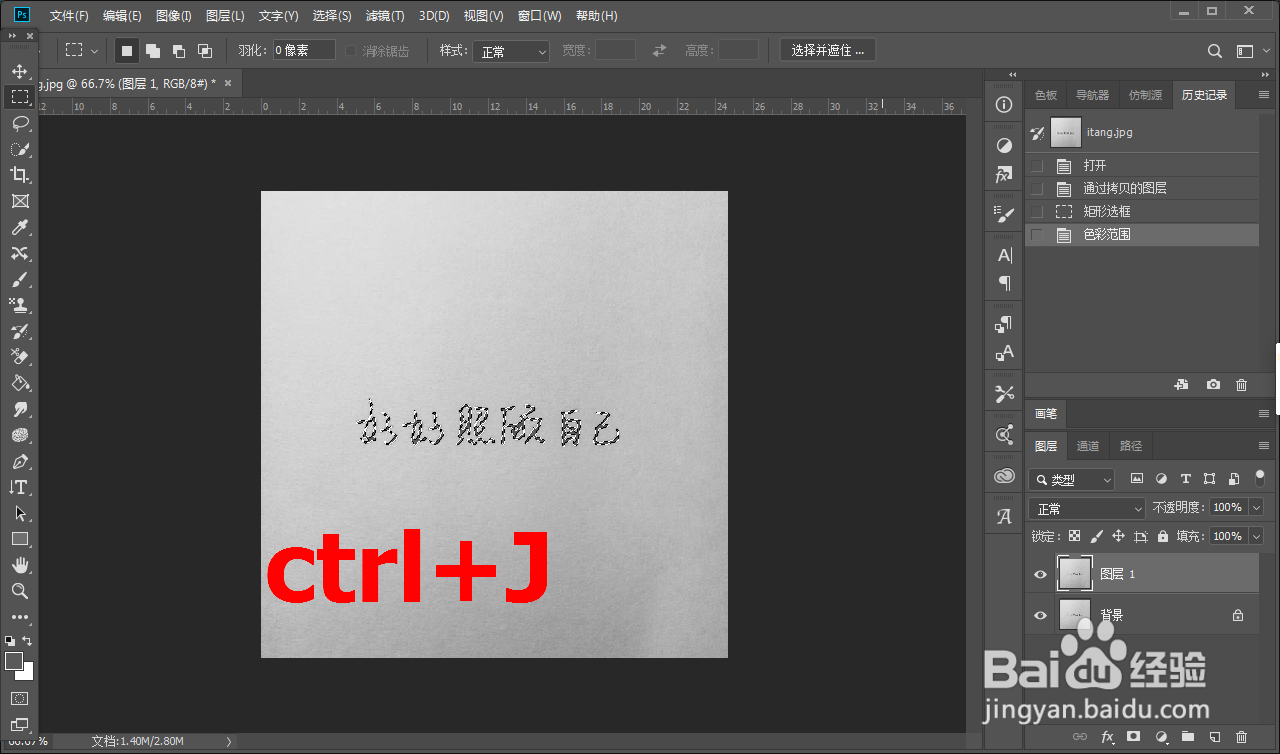Open the 选择(S) menu
This screenshot has height=754, width=1280.
tap(332, 16)
